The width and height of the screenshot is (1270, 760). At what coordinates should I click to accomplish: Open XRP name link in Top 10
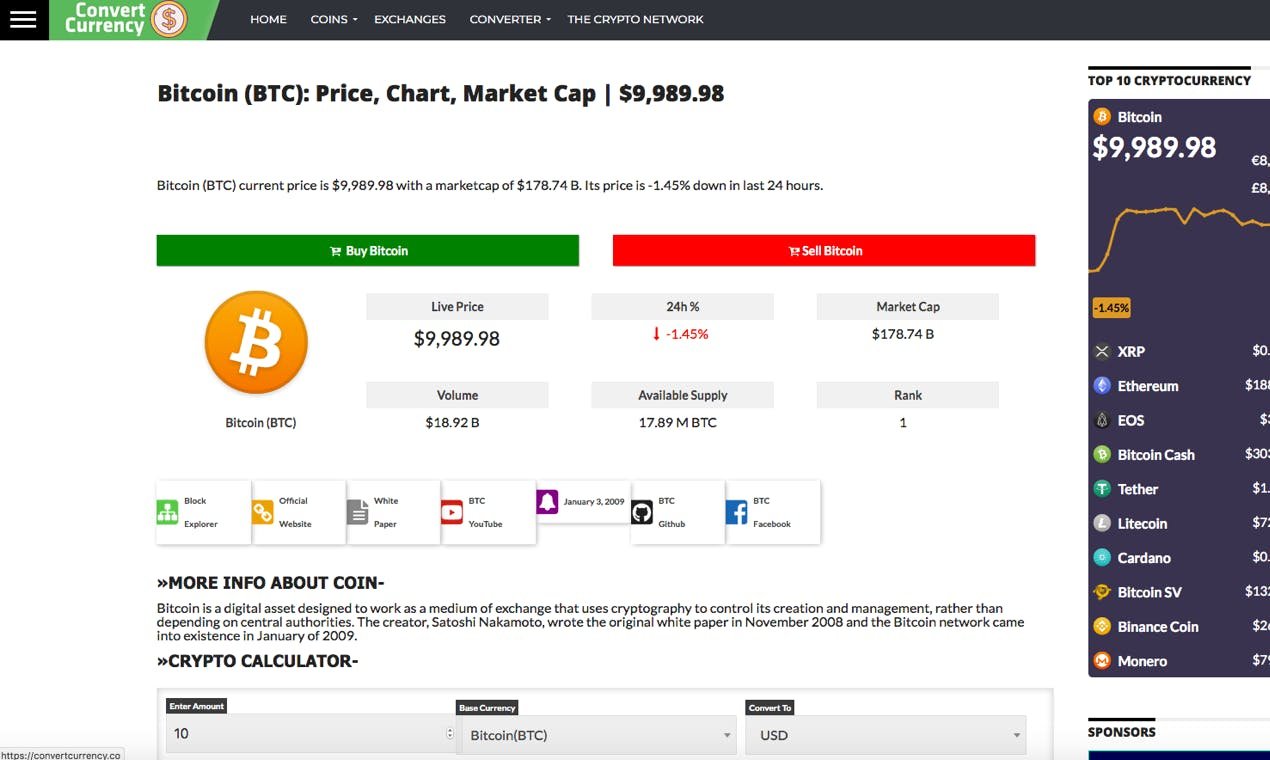pos(1131,352)
